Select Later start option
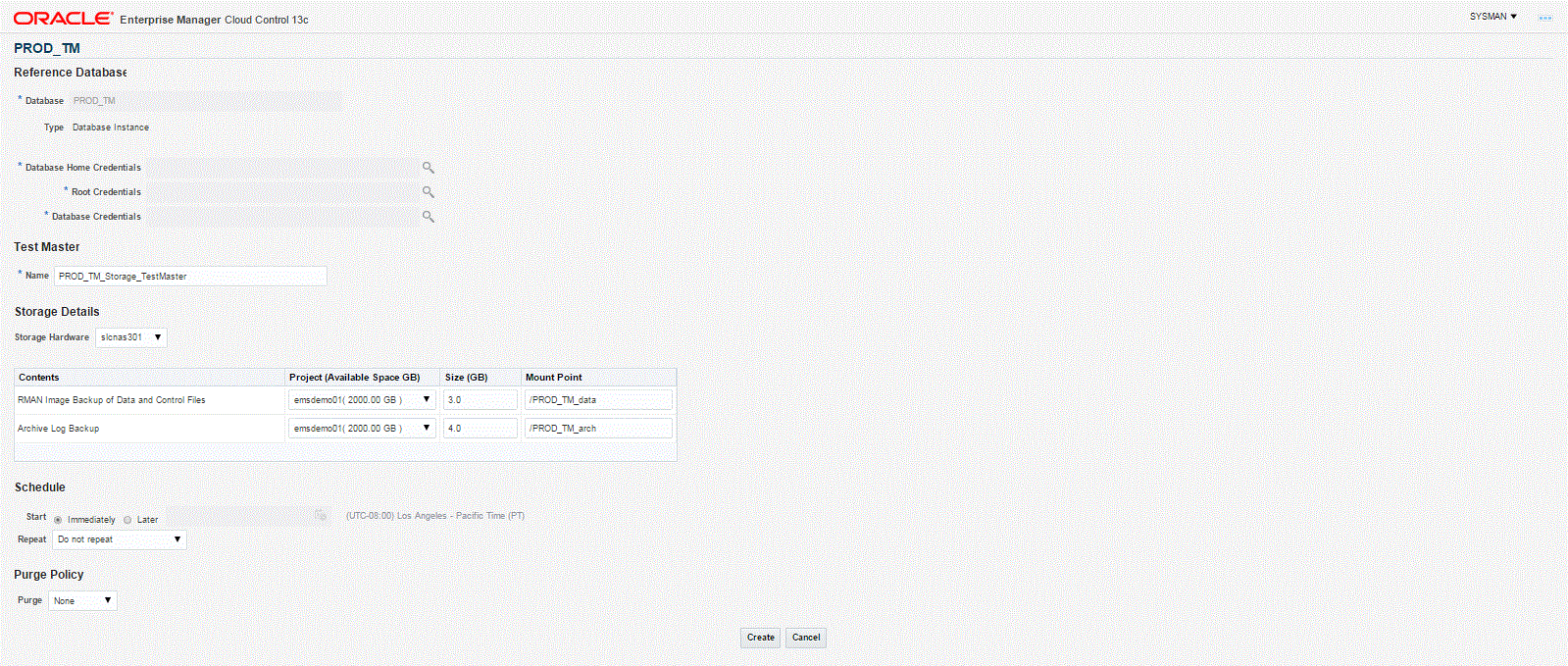The image size is (1568, 666). 127,520
